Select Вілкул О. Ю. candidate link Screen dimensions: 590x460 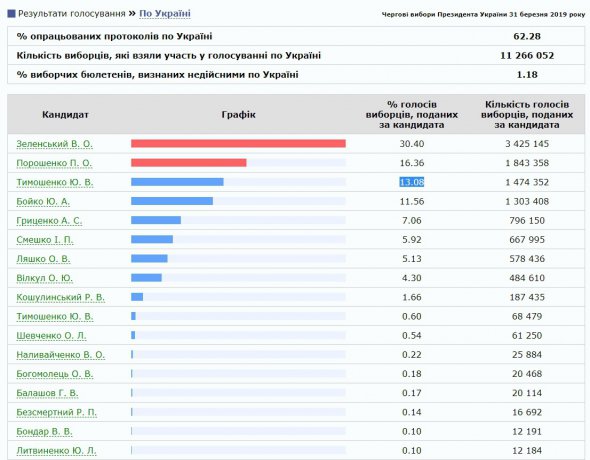click(x=44, y=278)
